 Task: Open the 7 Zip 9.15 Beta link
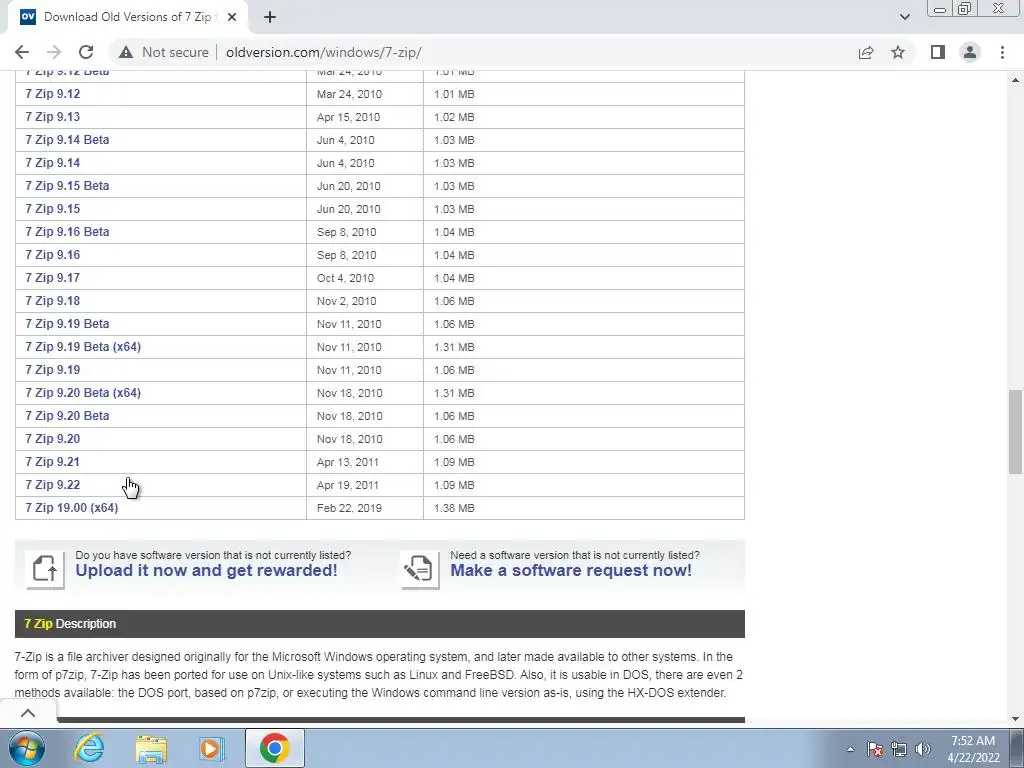point(67,186)
